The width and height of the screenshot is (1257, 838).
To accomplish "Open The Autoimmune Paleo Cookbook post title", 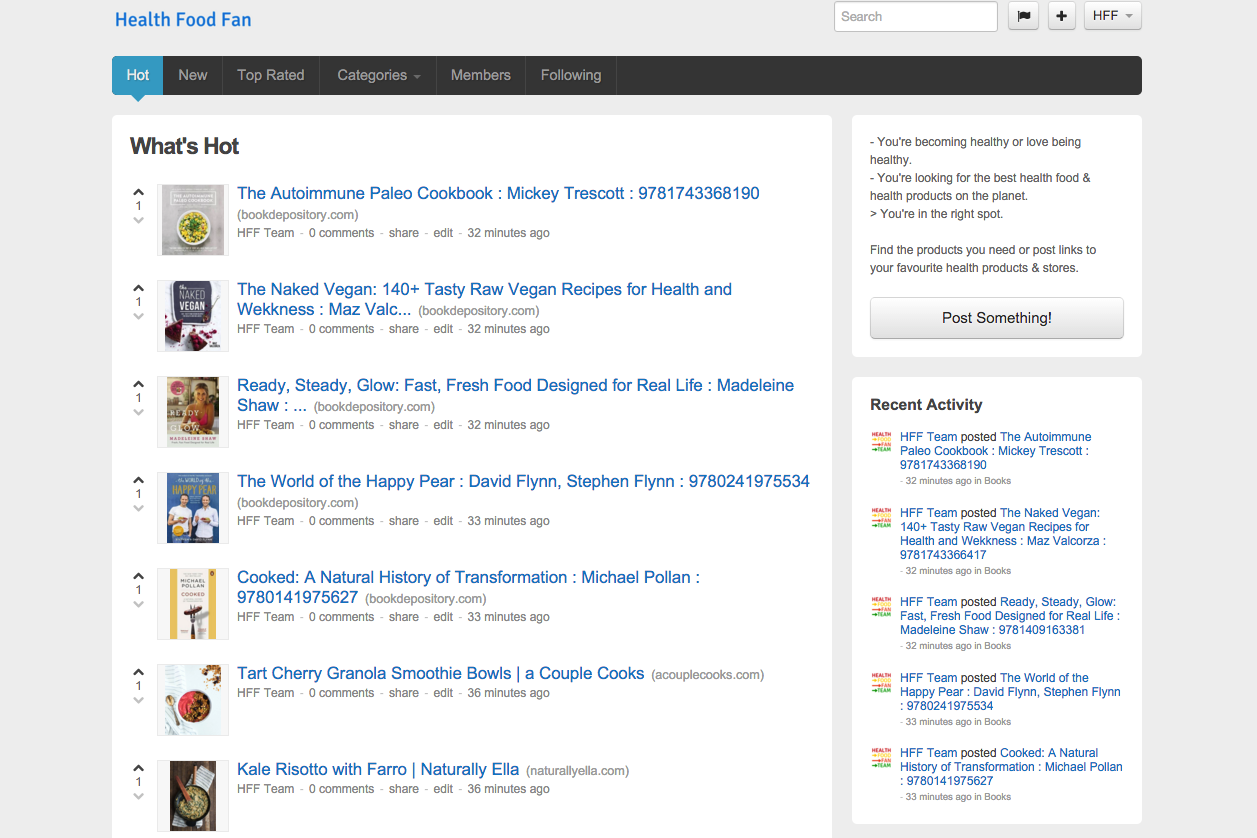I will (498, 193).
